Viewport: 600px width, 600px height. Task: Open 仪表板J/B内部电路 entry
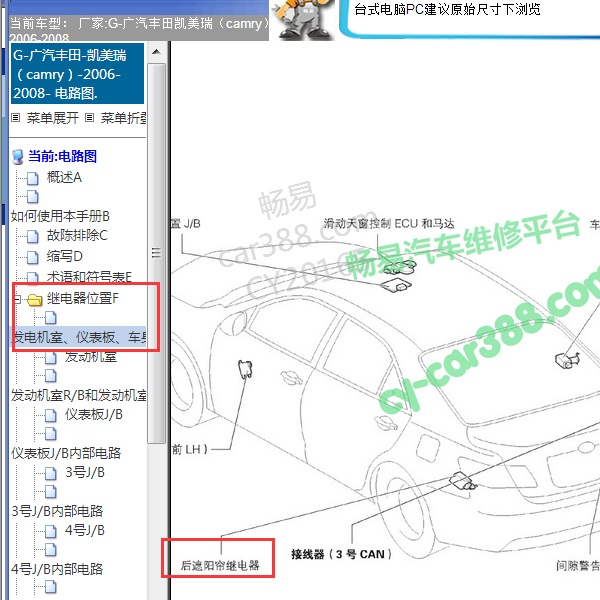pyautogui.click(x=66, y=453)
